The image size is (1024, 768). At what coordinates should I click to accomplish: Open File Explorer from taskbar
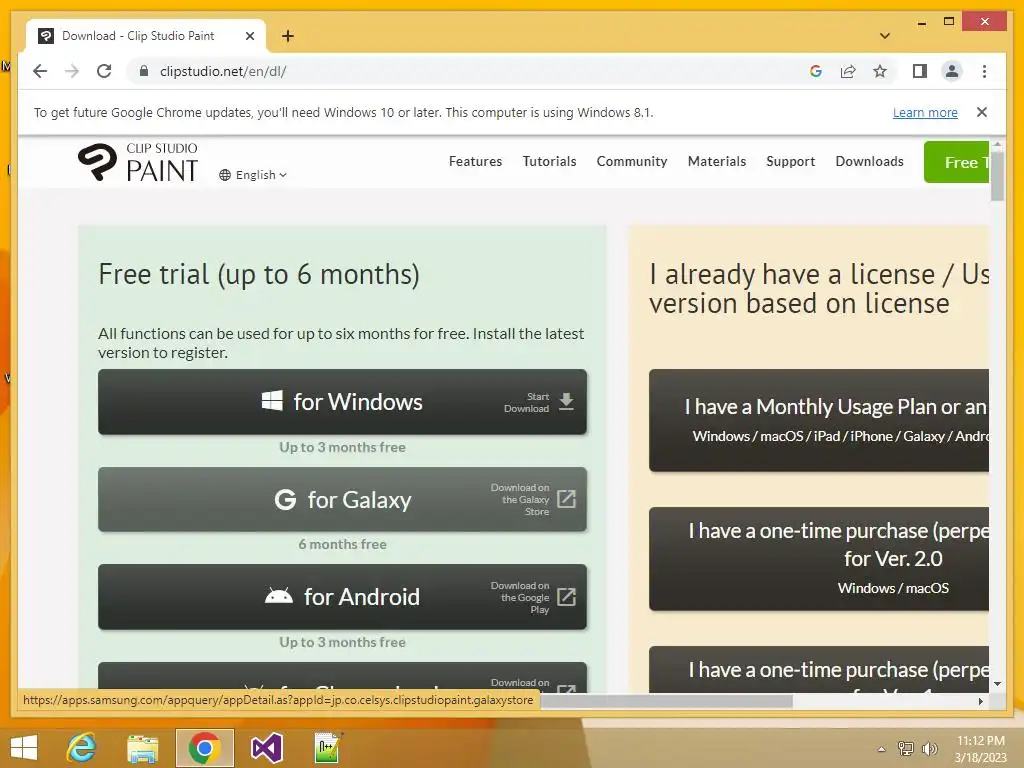point(142,748)
